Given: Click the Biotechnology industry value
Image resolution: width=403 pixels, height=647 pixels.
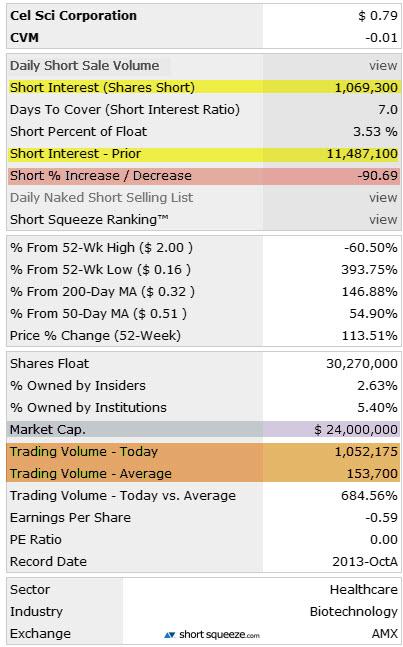Looking at the screenshot, I should point(354,612).
